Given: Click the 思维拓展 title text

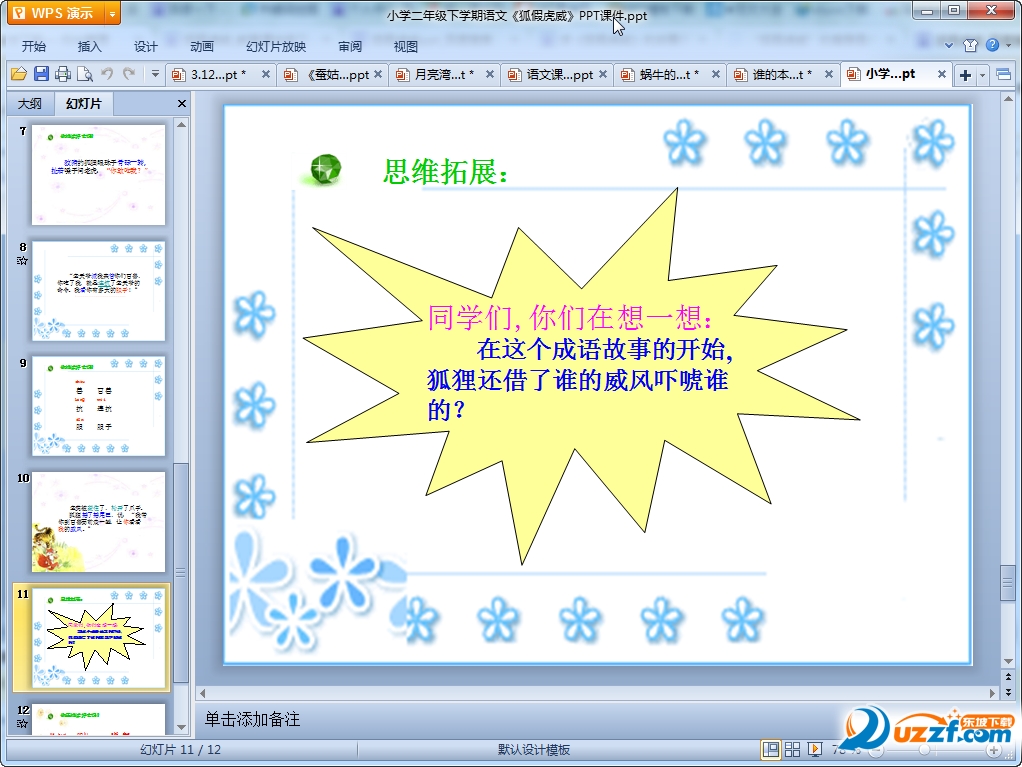Looking at the screenshot, I should pos(445,173).
